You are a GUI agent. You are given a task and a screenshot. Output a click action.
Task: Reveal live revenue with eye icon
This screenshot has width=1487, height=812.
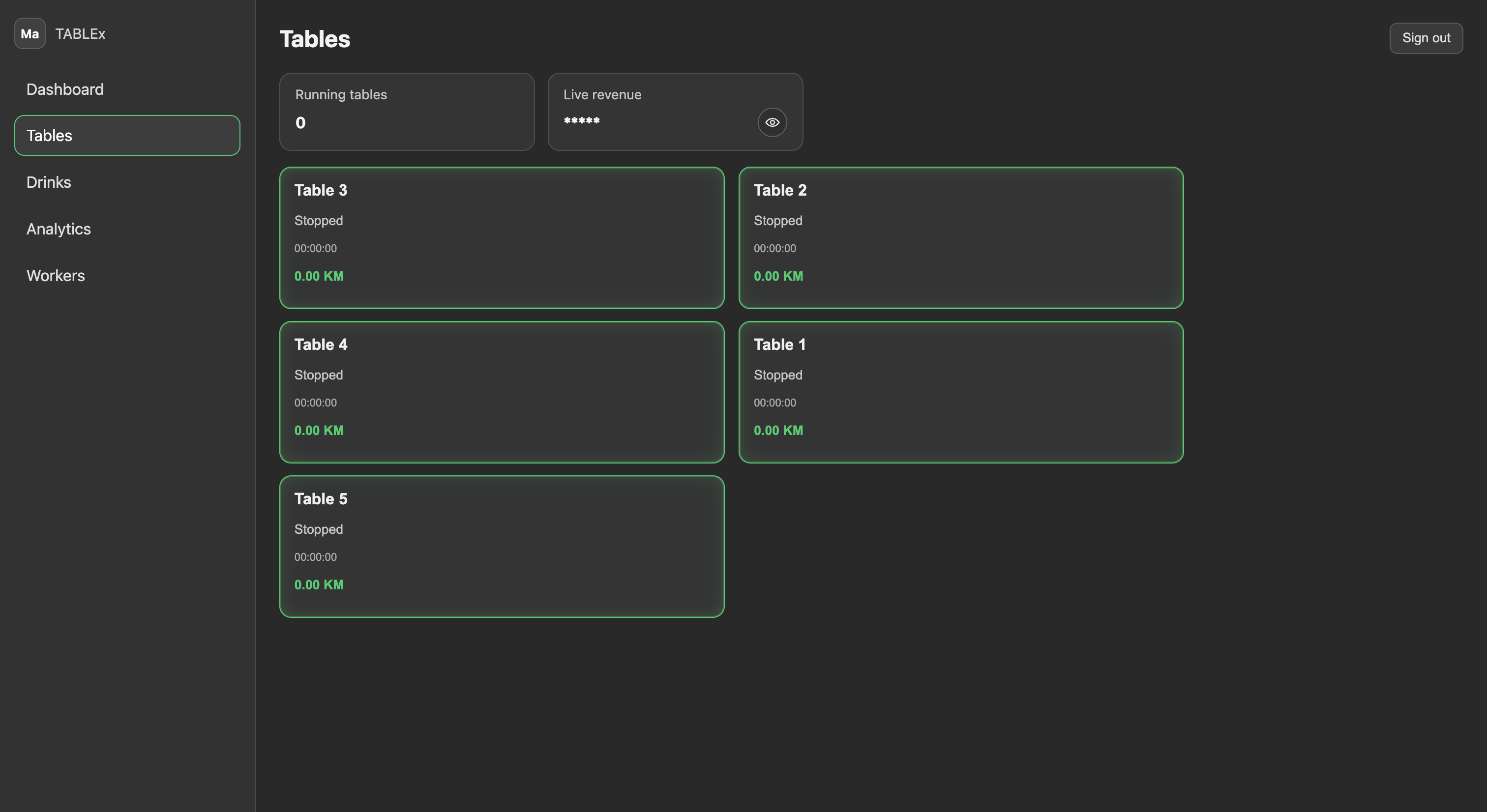(772, 122)
